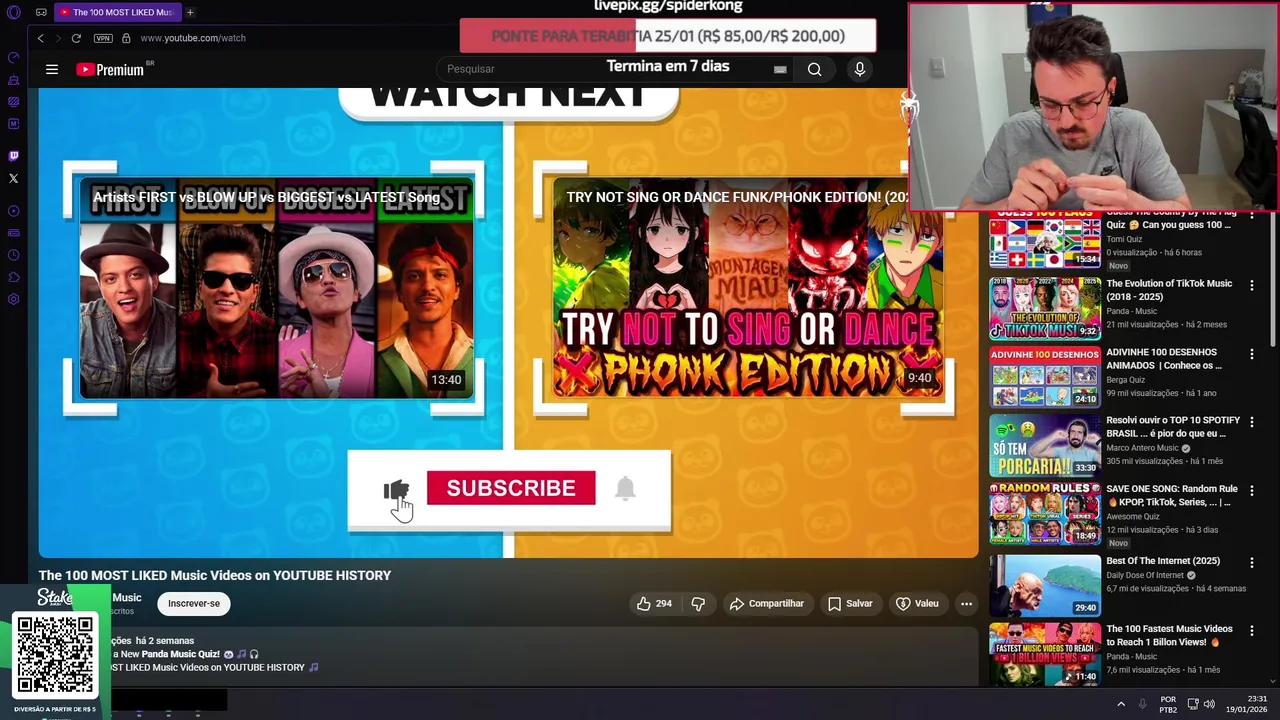Open the Opera main menu logo
Viewport: 1280px width, 720px height.
(14, 12)
